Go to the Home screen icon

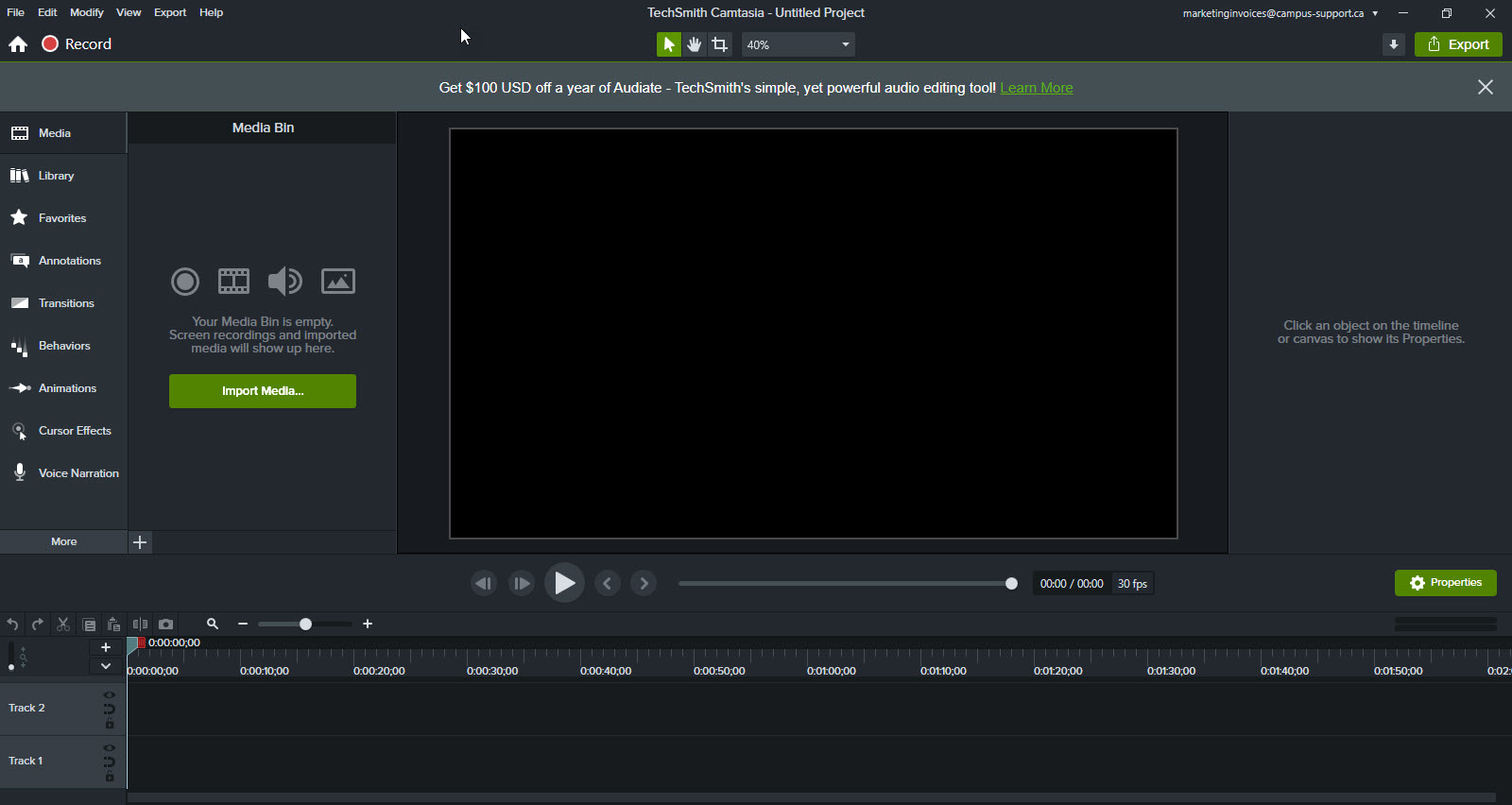(18, 44)
